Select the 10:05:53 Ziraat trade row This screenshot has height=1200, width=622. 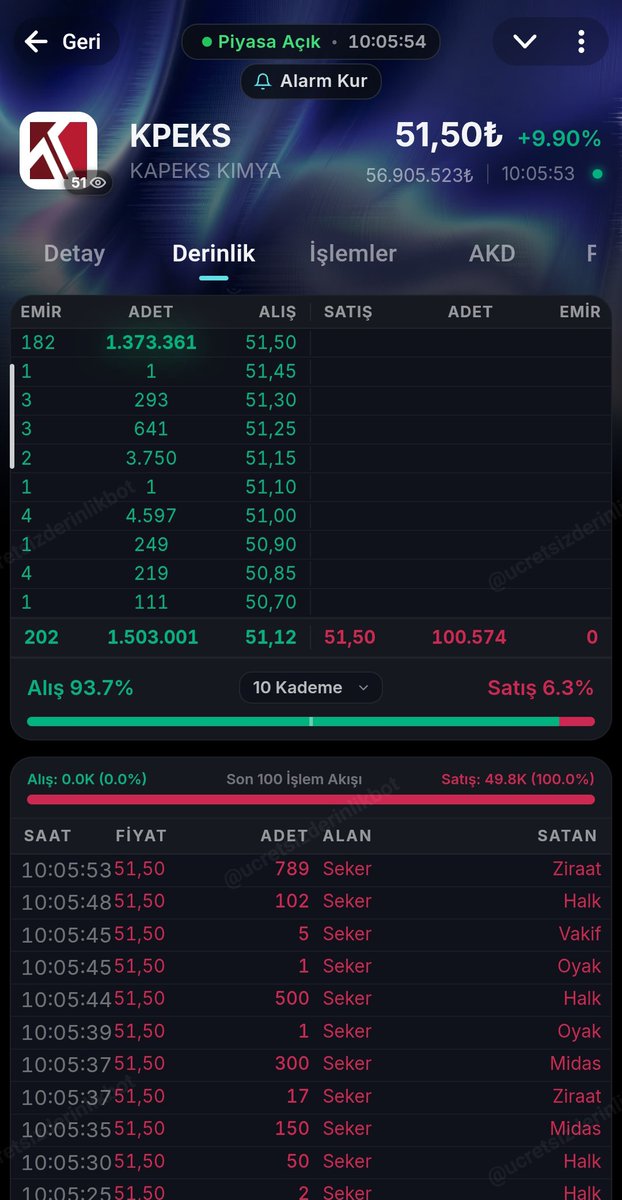point(311,869)
